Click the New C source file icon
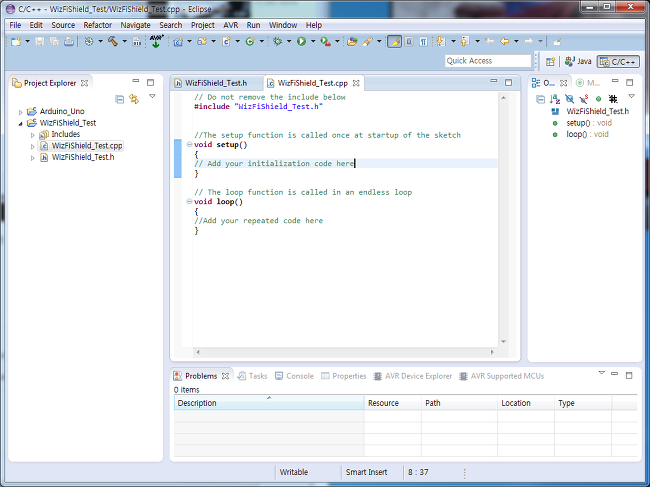The width and height of the screenshot is (650, 487). (x=226, y=41)
